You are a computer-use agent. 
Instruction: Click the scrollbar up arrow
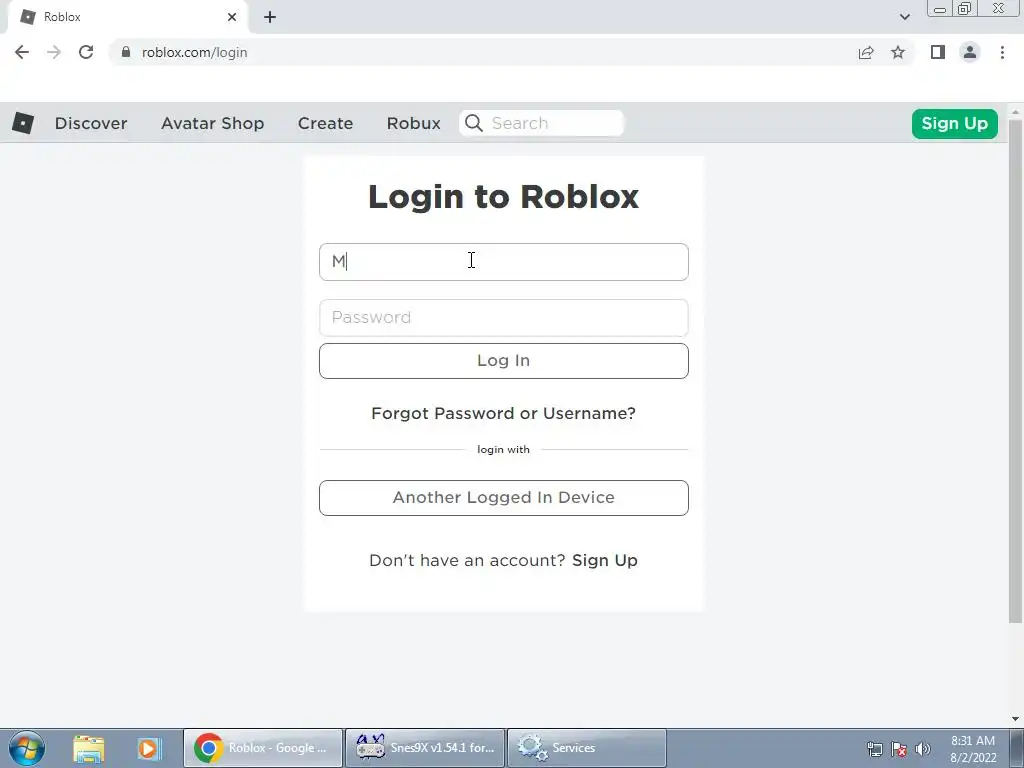pos(1016,112)
